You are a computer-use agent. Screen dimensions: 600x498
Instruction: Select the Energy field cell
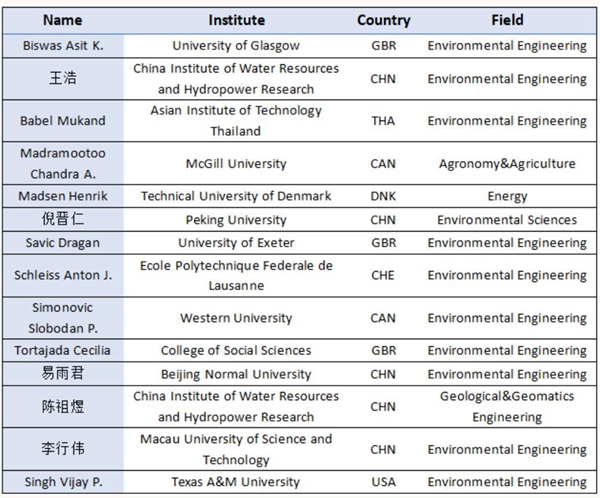tap(507, 196)
